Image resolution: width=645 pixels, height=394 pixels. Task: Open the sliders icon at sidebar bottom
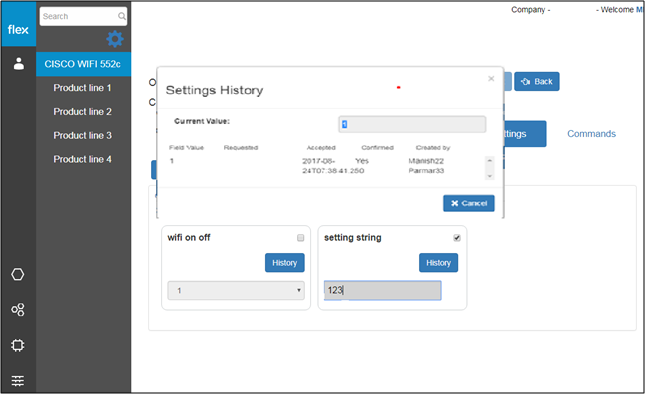[x=18, y=381]
